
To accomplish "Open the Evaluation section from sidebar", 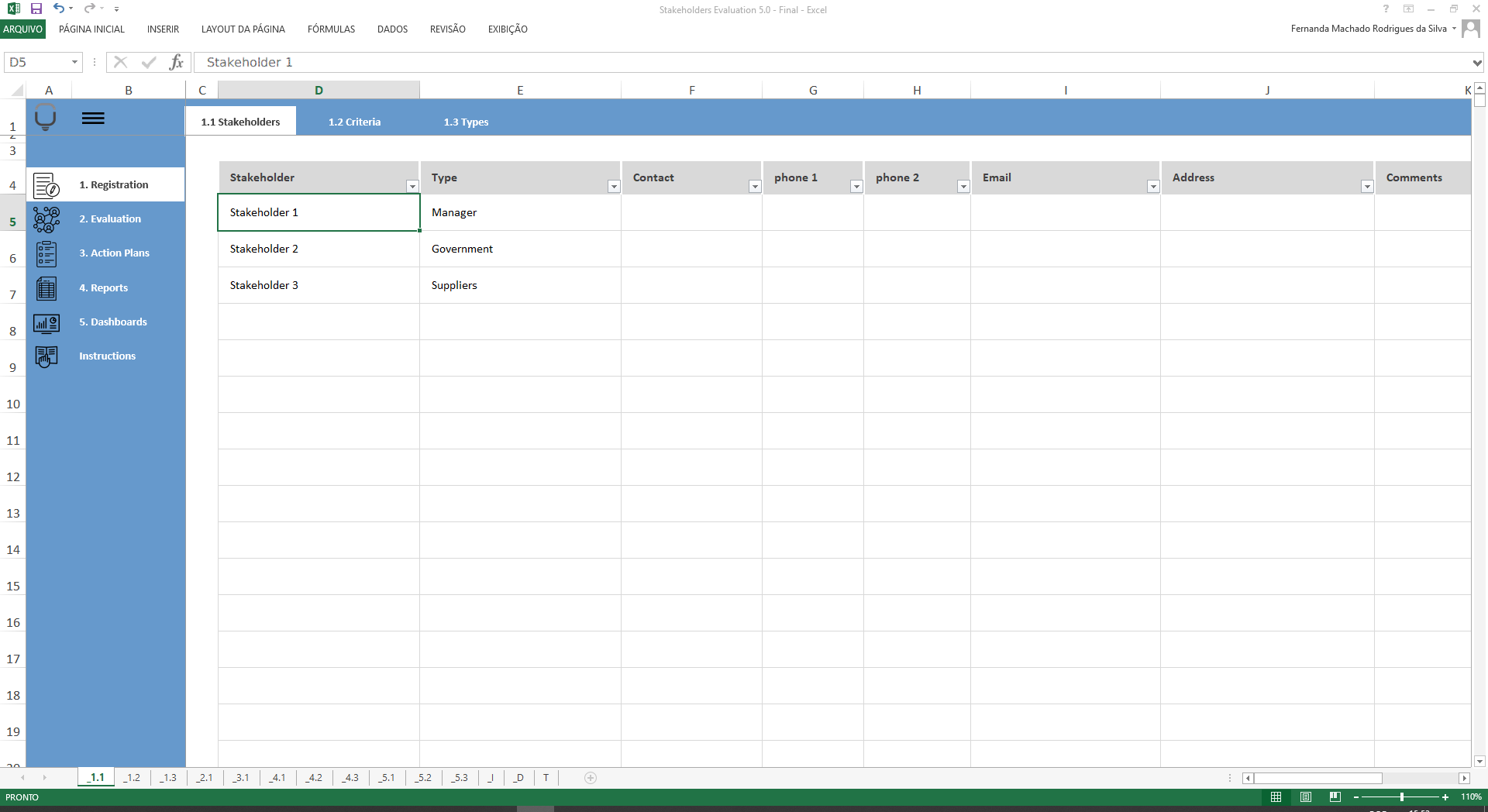I will [109, 218].
